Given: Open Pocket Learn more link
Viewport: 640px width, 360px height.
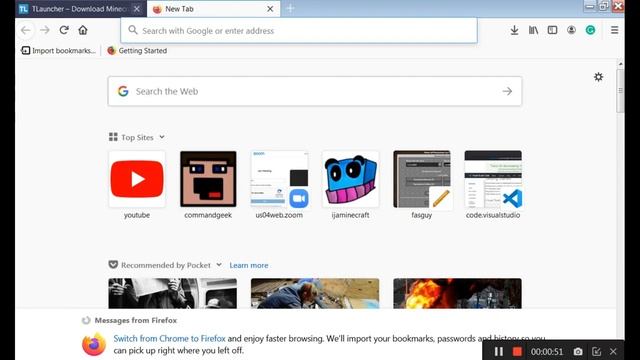Looking at the screenshot, I should coord(249,265).
